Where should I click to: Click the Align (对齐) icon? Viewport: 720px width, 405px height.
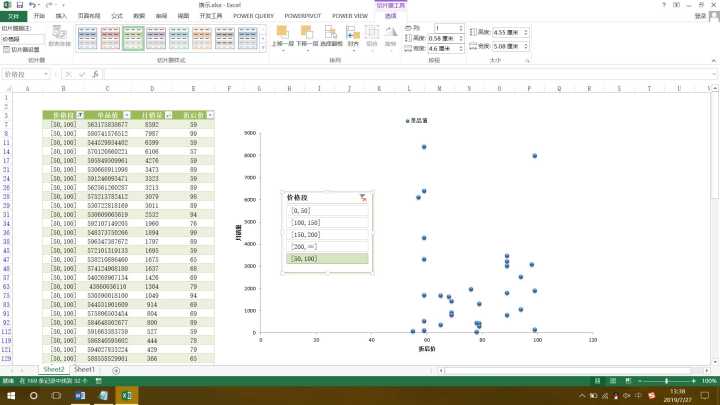353,35
